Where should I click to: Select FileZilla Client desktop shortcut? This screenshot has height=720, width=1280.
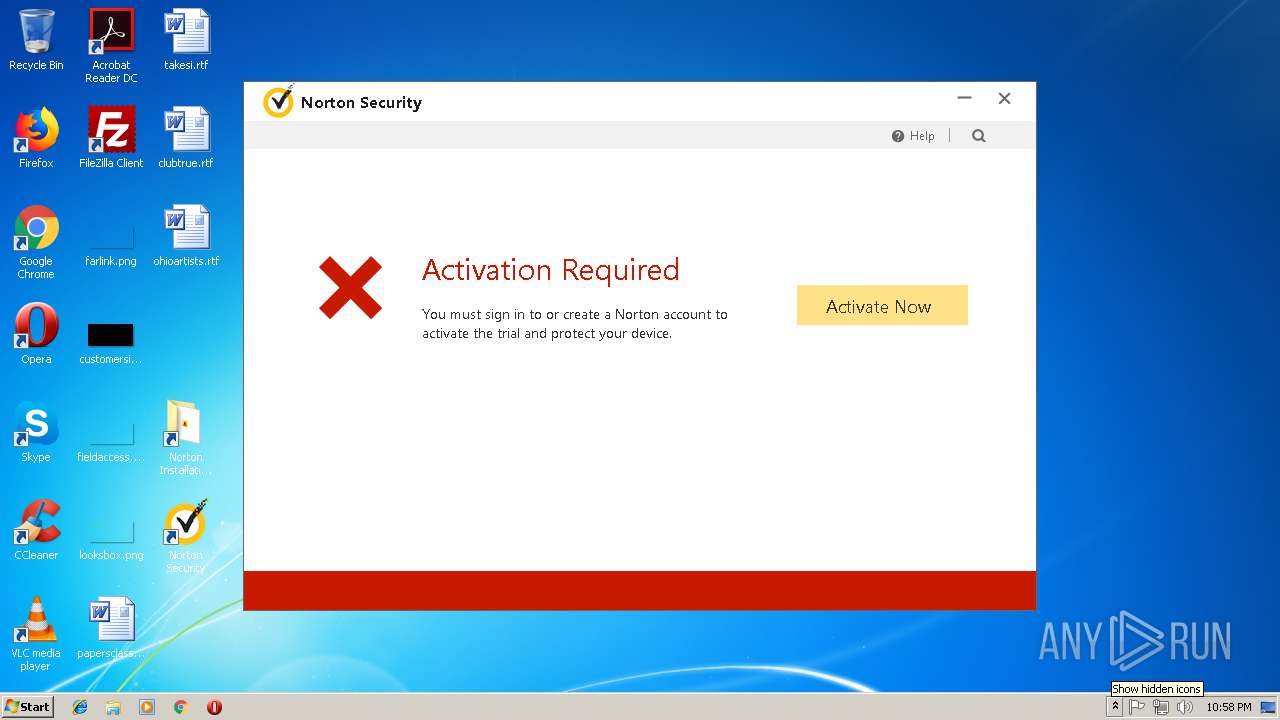pos(111,138)
